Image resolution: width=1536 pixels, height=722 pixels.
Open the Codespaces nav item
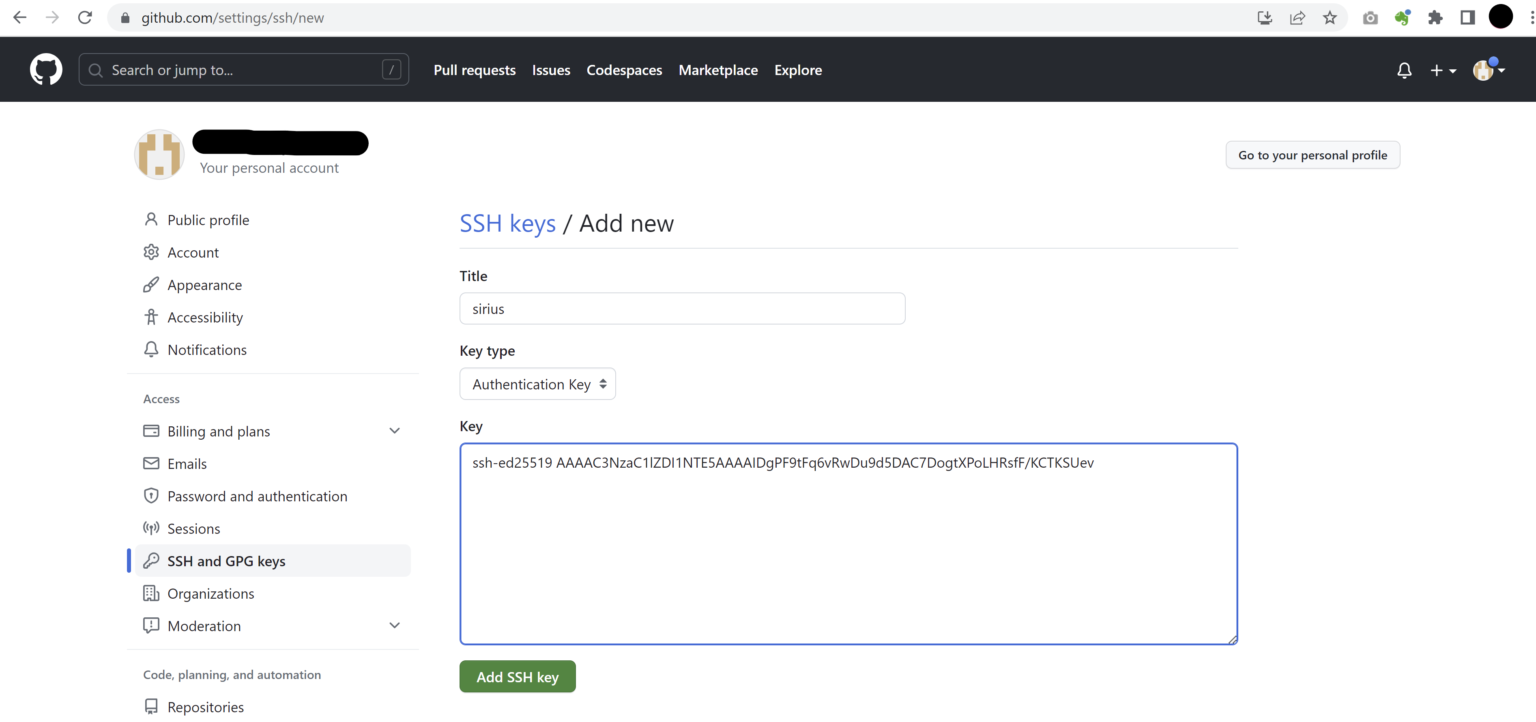click(x=624, y=70)
